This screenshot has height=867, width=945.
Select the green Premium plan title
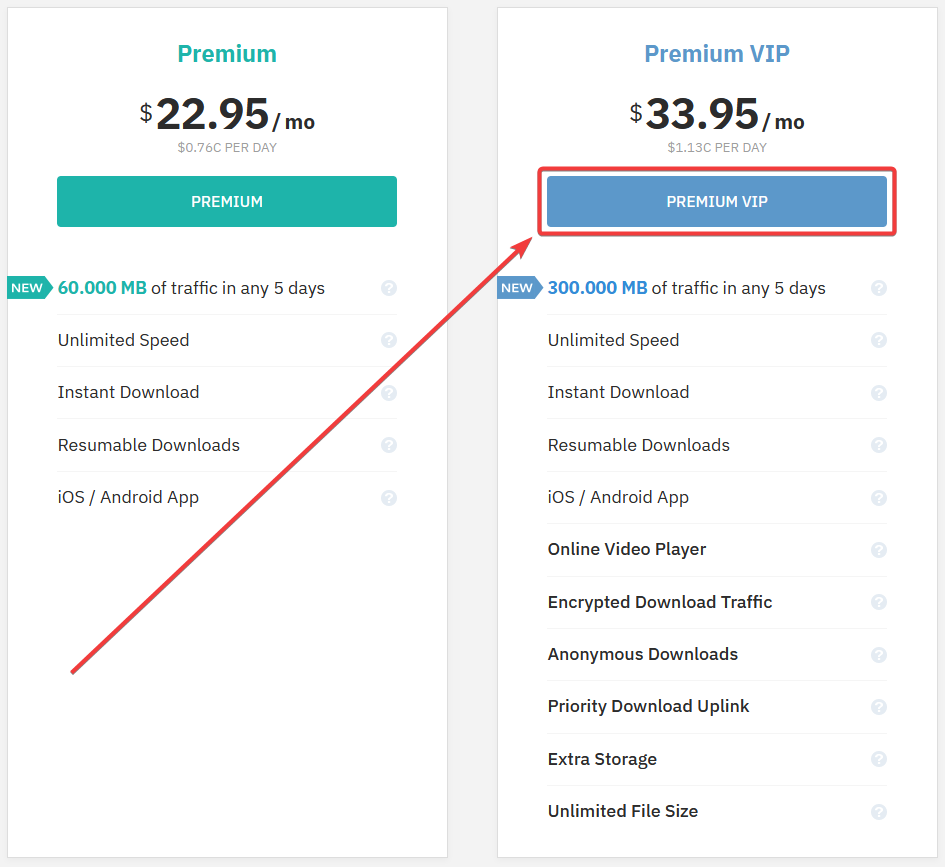227,54
